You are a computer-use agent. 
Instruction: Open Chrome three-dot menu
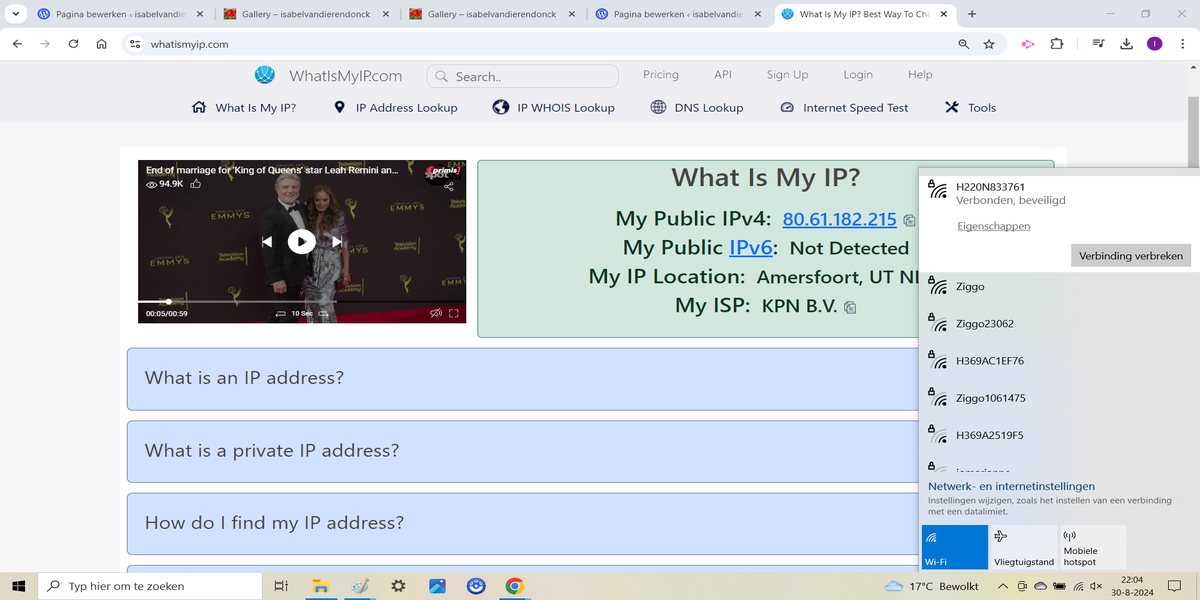click(1182, 44)
